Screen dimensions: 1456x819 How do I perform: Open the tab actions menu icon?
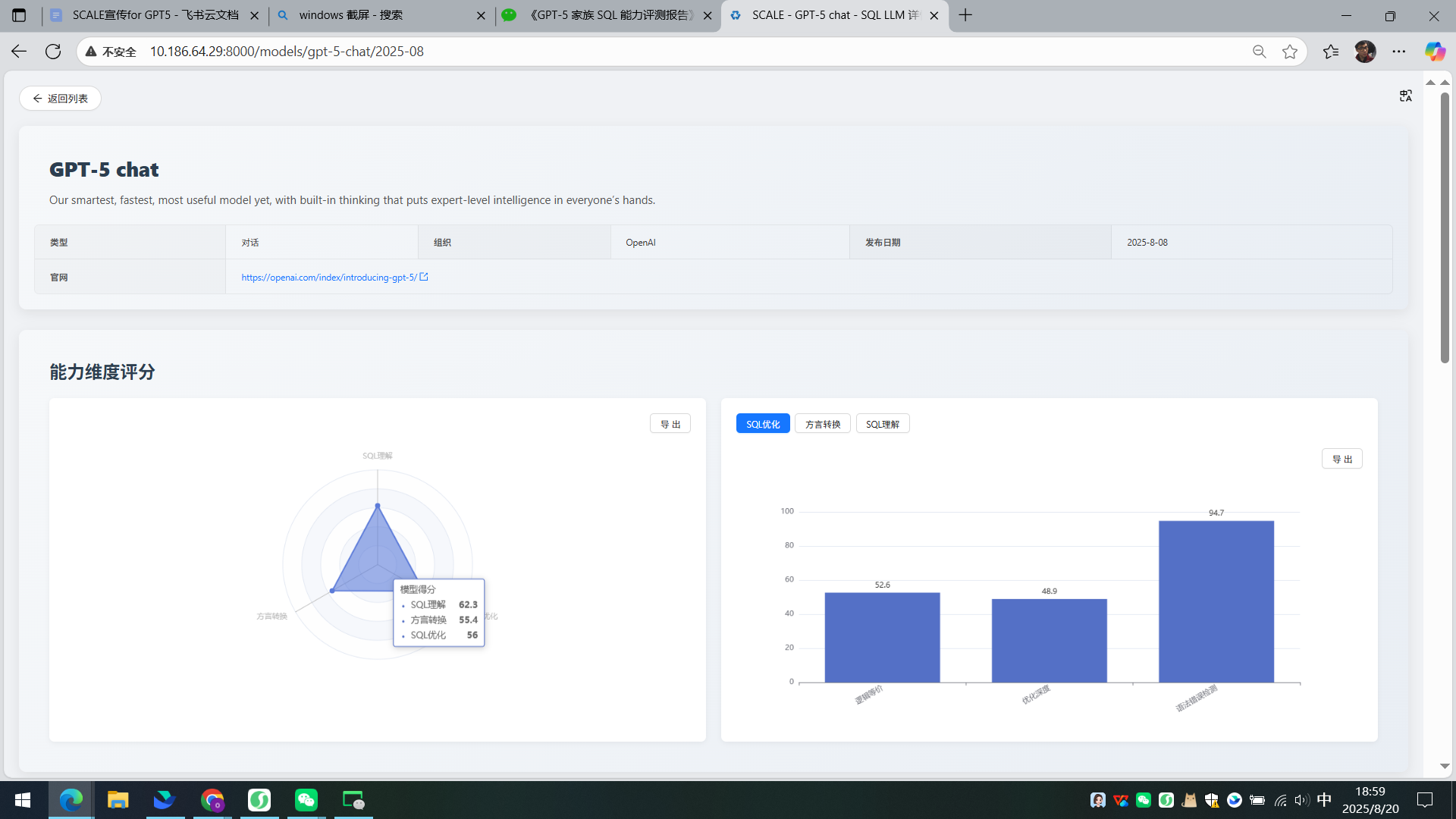click(19, 15)
